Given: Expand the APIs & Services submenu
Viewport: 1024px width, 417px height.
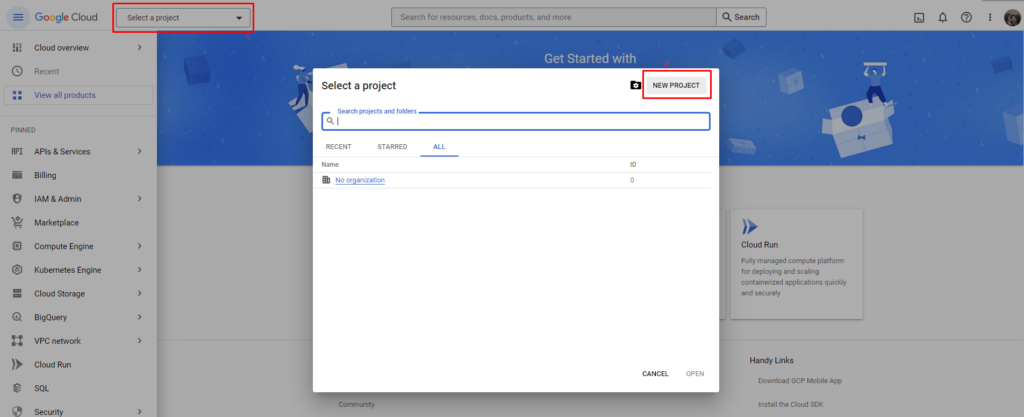Looking at the screenshot, I should pyautogui.click(x=139, y=151).
